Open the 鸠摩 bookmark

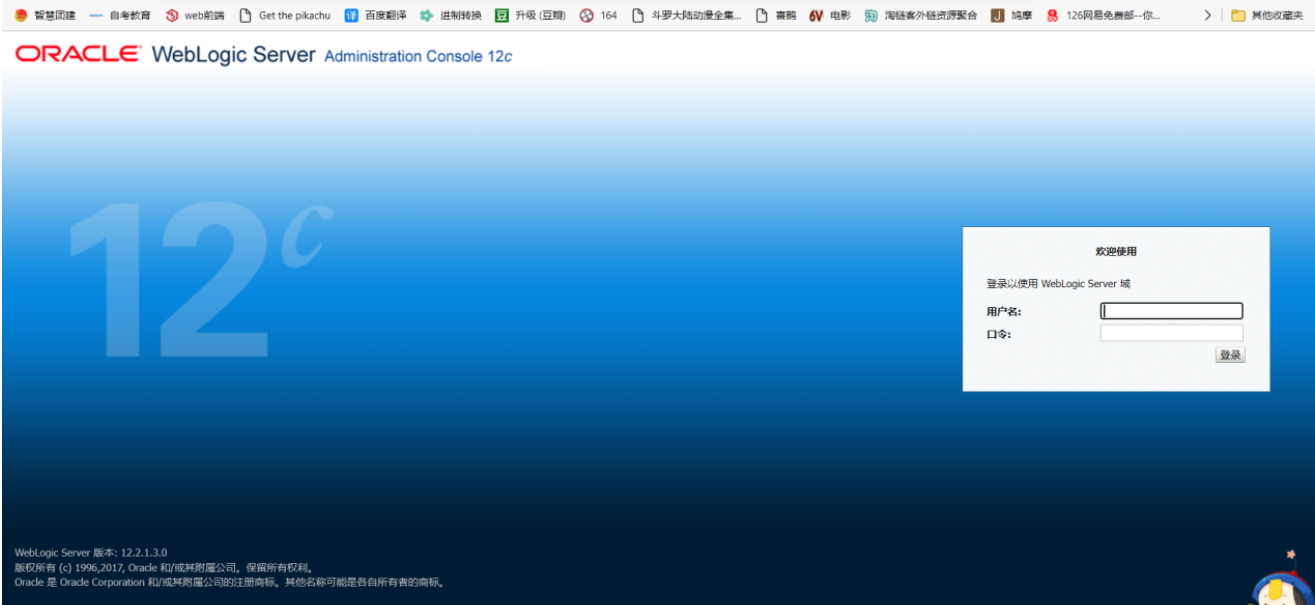1012,16
